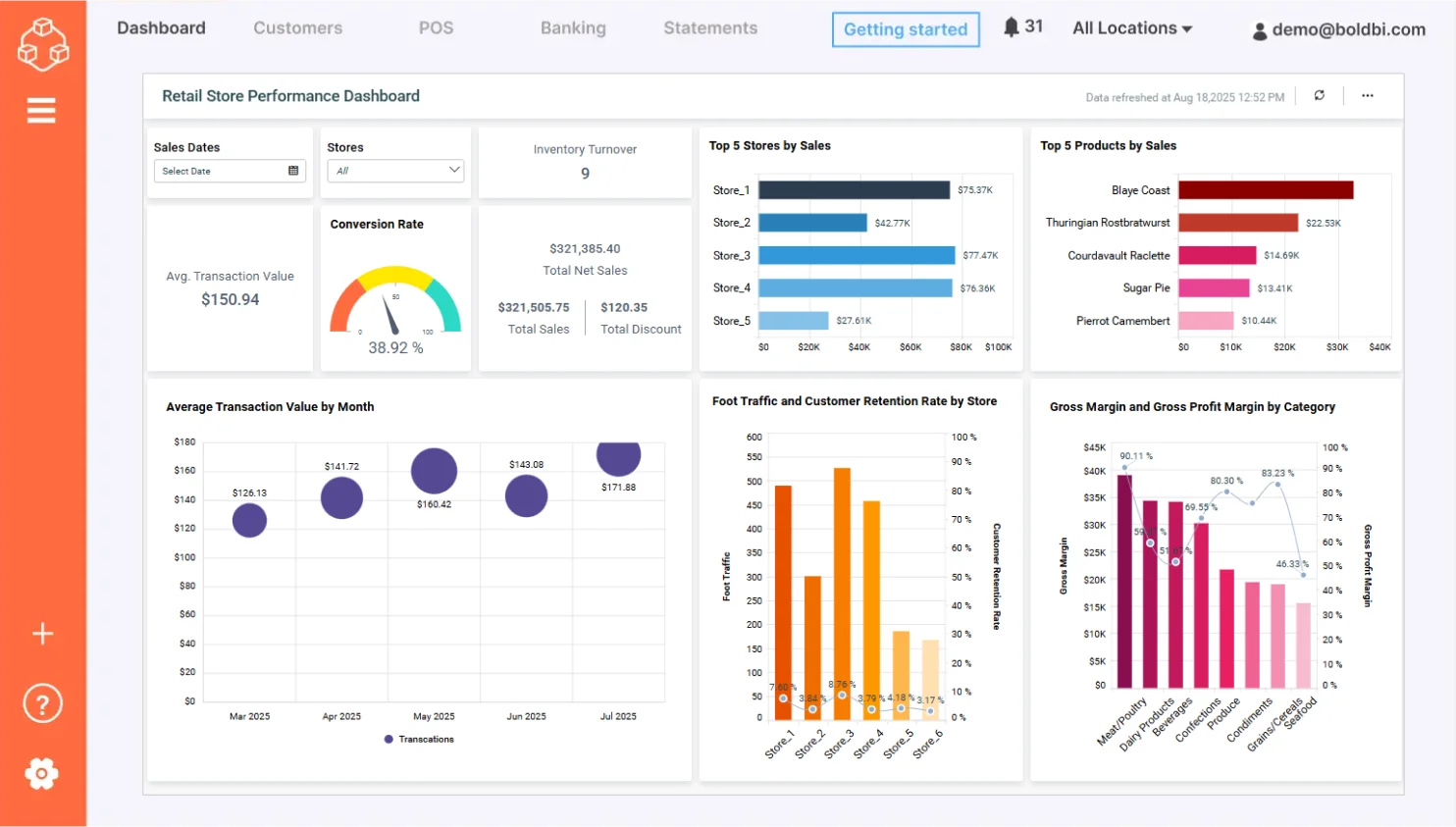Image resolution: width=1456 pixels, height=827 pixels.
Task: Open the All Locations dropdown
Action: tap(1130, 28)
